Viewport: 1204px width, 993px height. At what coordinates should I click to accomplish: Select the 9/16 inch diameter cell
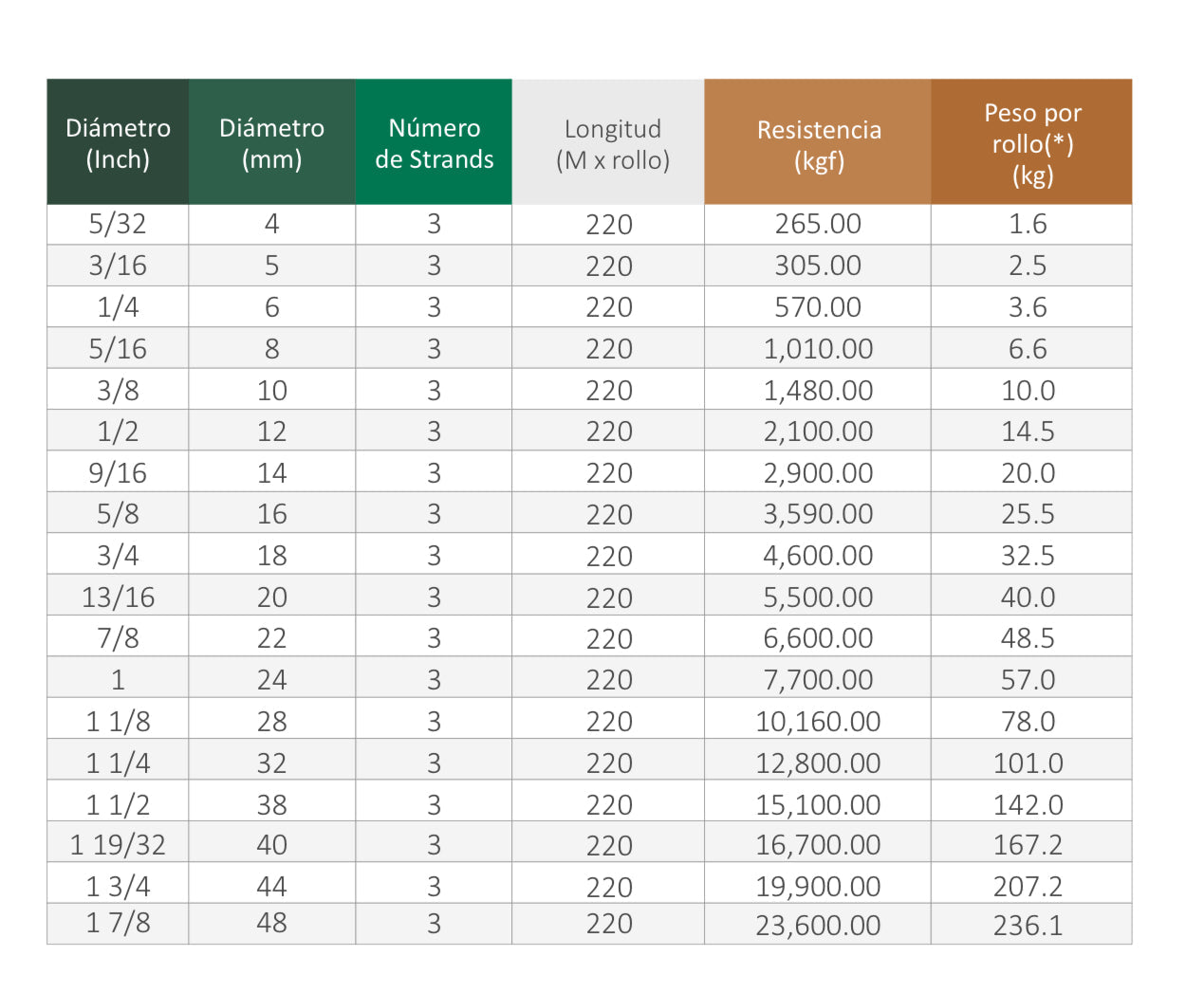pos(118,473)
